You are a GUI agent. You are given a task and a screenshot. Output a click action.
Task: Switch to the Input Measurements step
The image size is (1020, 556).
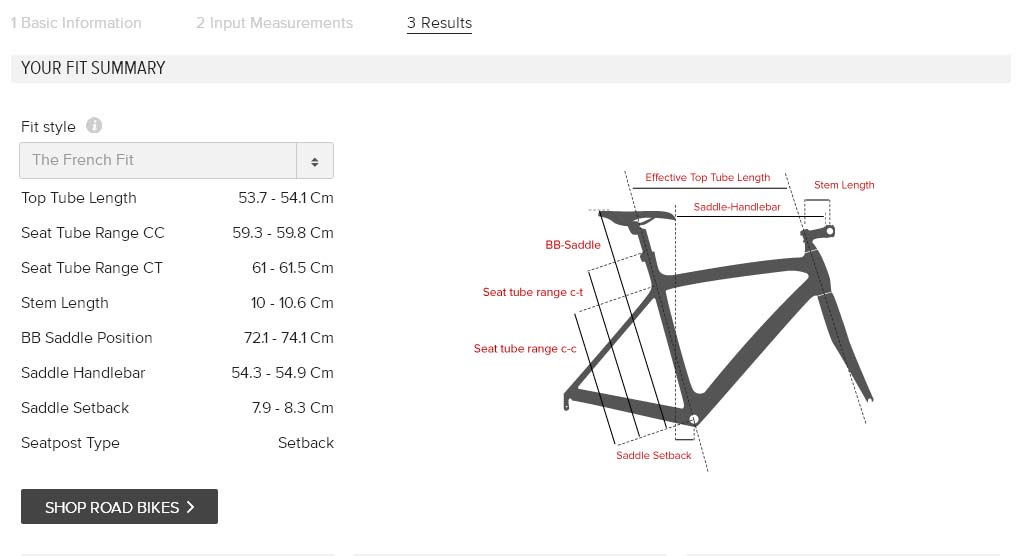[x=275, y=23]
